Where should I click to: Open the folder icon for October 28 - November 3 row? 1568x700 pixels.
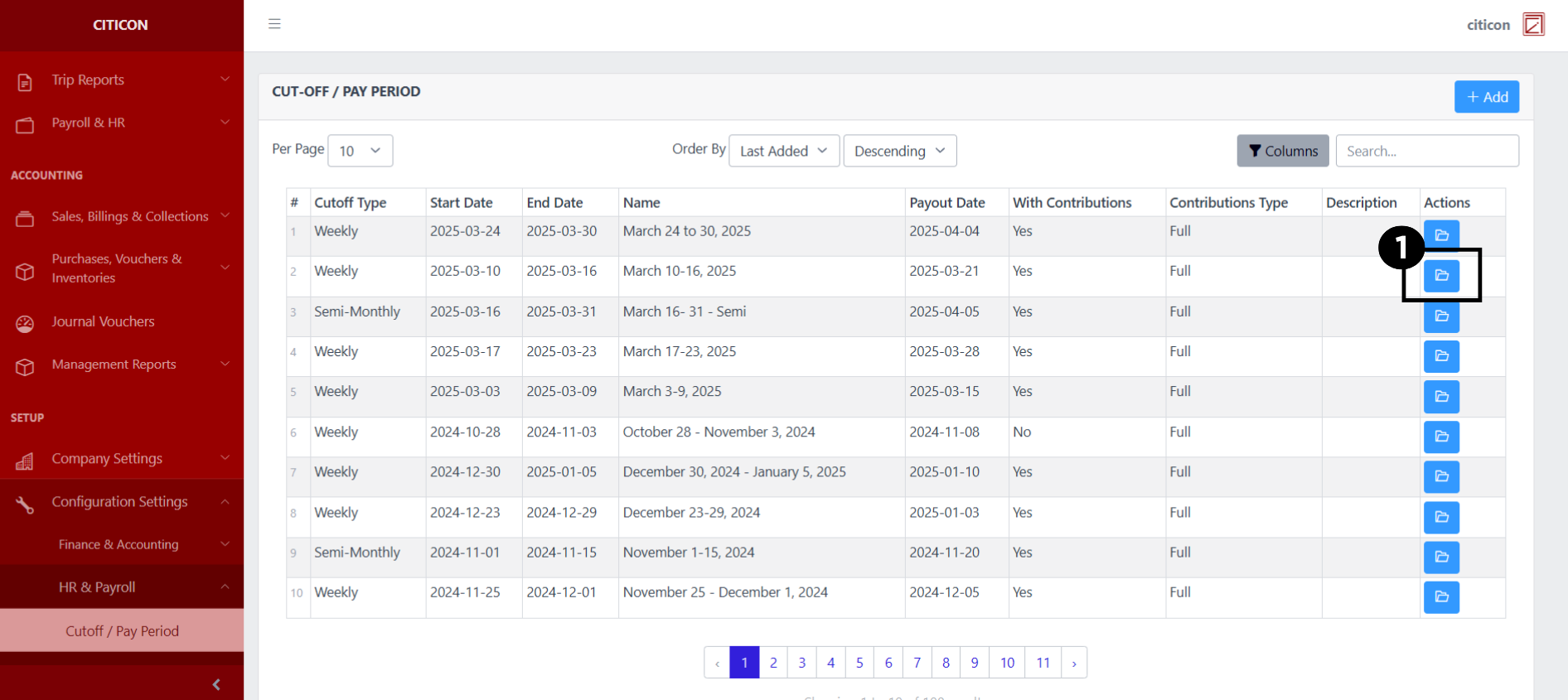click(1441, 437)
